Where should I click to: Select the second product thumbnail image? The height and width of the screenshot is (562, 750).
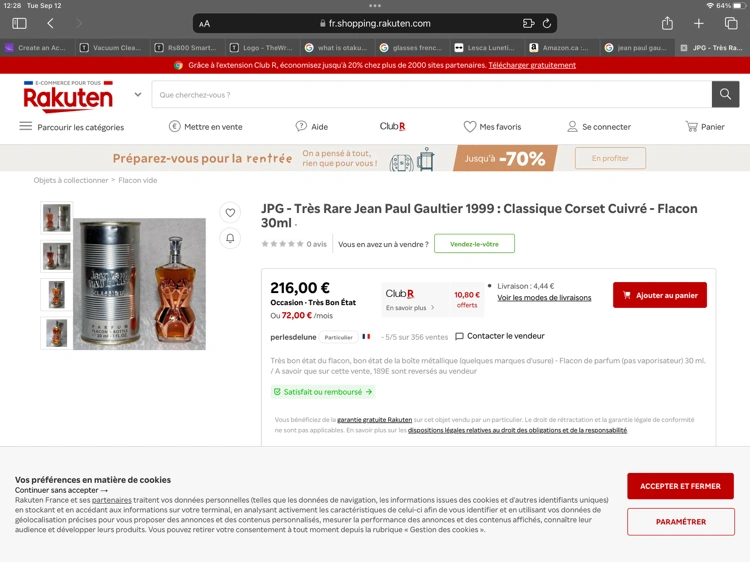(56, 256)
